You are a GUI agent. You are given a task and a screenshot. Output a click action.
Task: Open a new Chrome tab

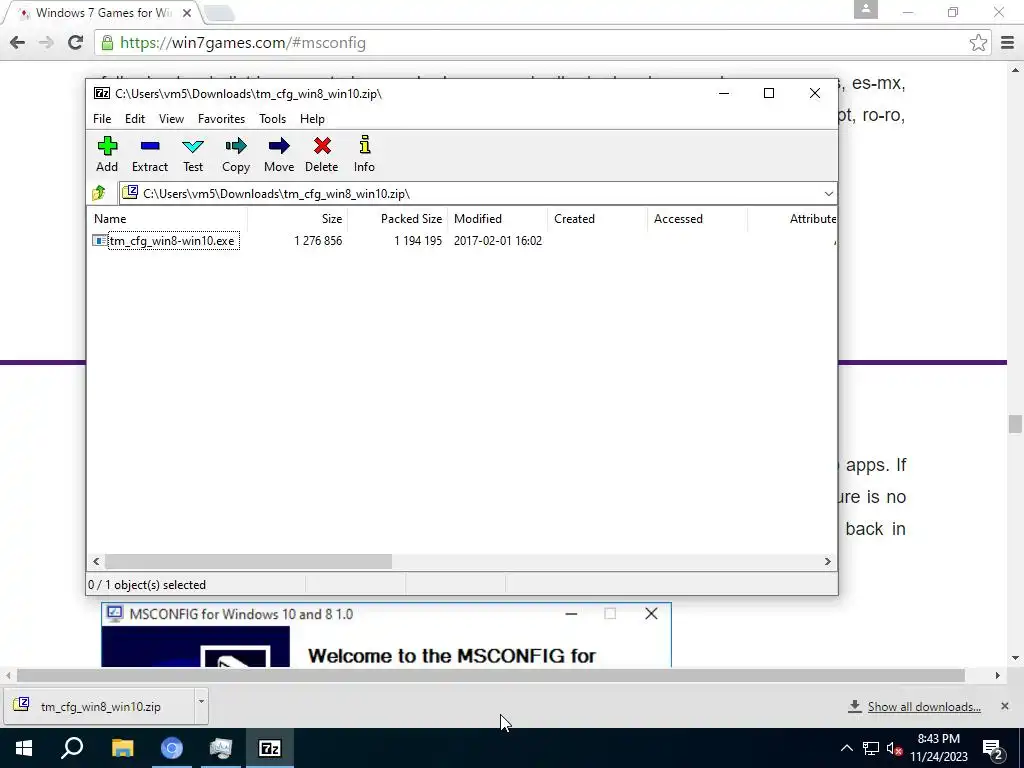click(x=219, y=12)
